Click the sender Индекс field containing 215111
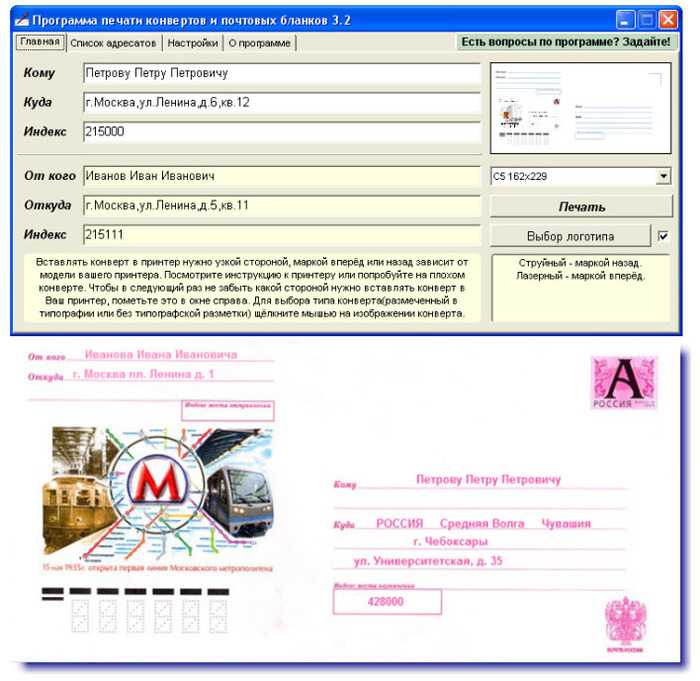Image resolution: width=700 pixels, height=681 pixels. 282,235
